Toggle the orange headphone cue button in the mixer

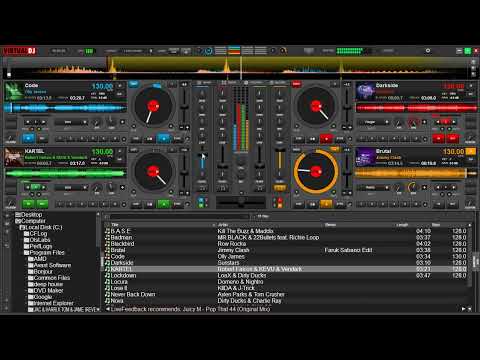tap(280, 188)
